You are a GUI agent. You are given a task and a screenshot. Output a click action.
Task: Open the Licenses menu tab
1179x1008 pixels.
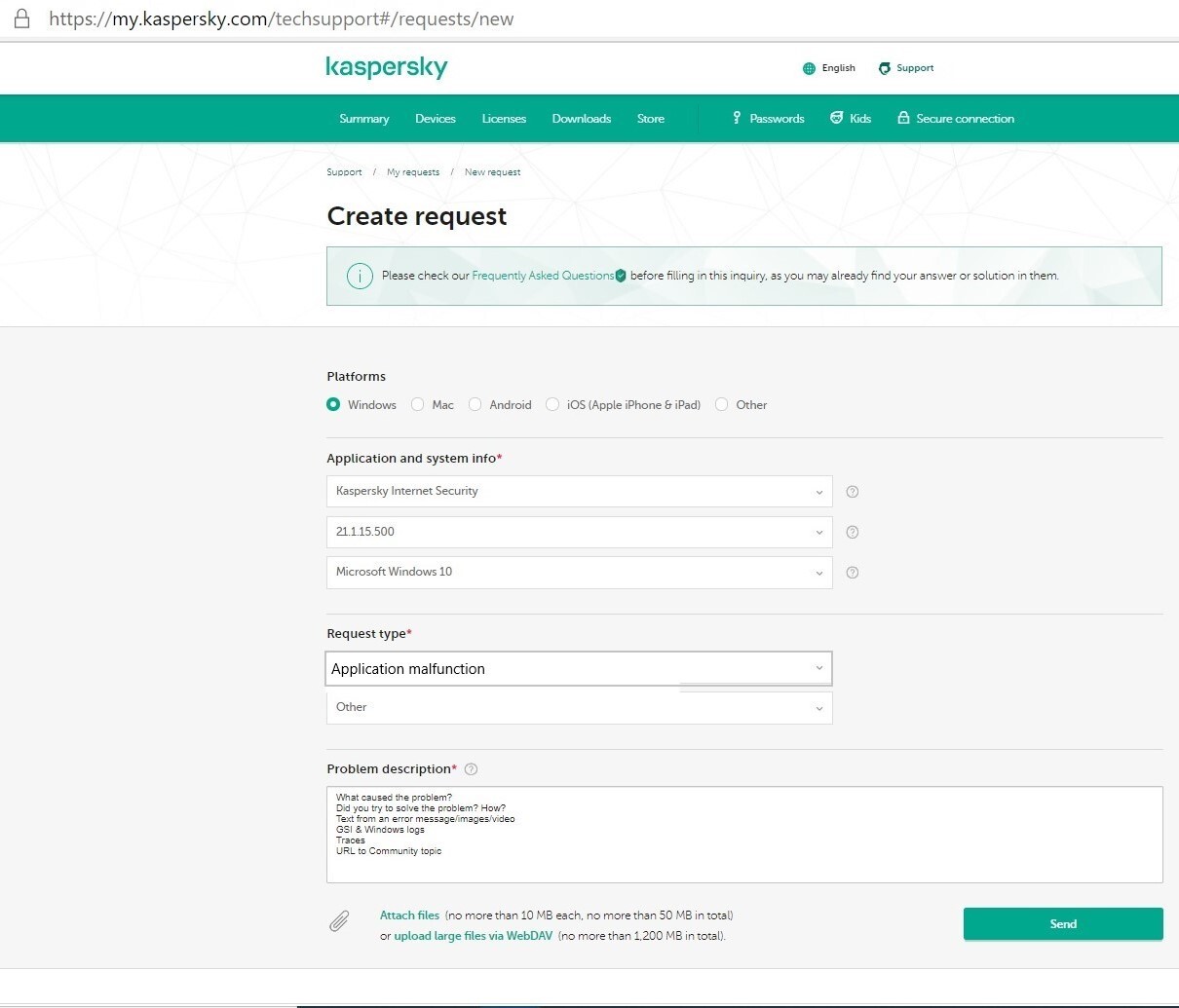504,119
